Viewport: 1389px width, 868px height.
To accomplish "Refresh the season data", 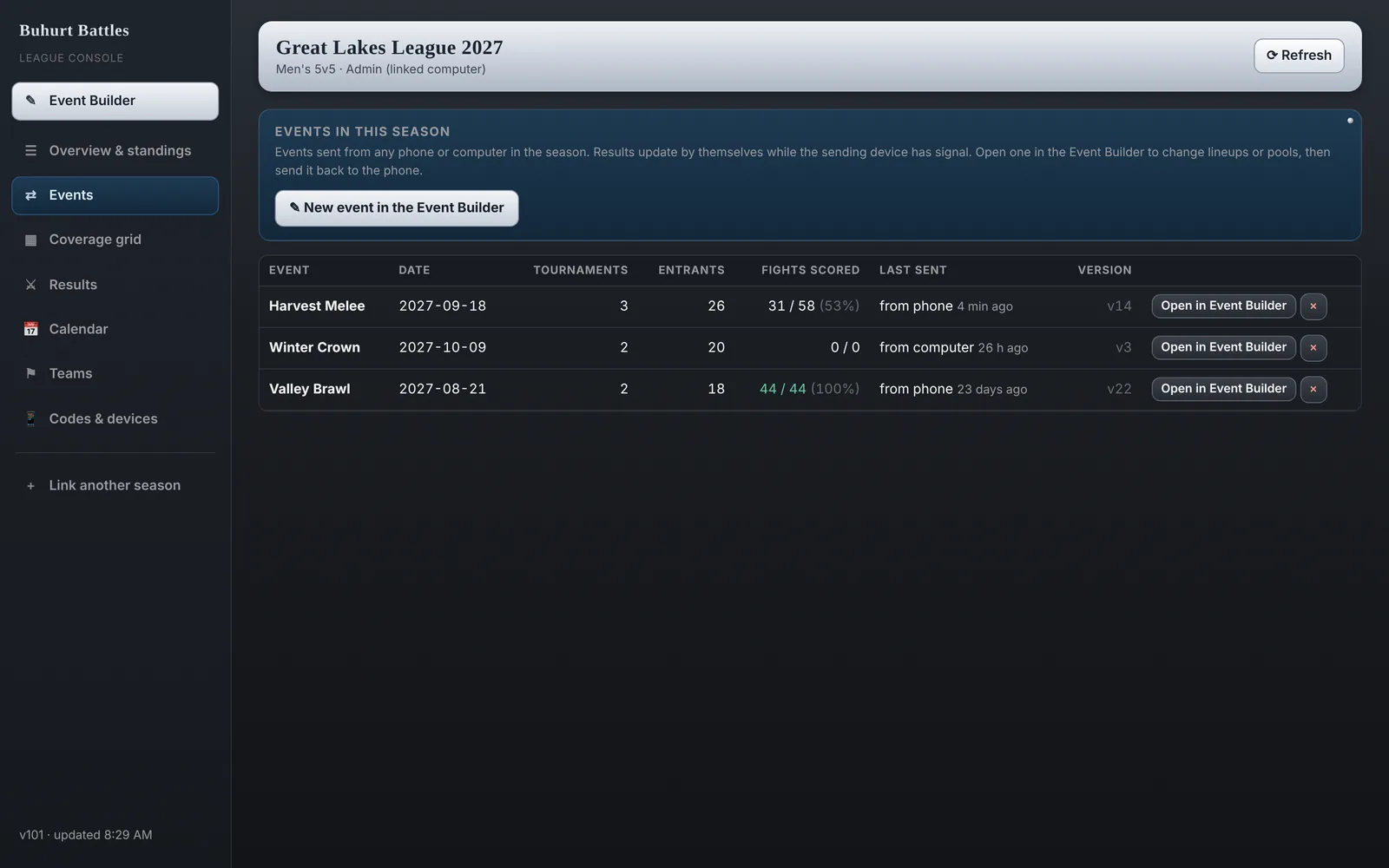I will click(x=1299, y=56).
